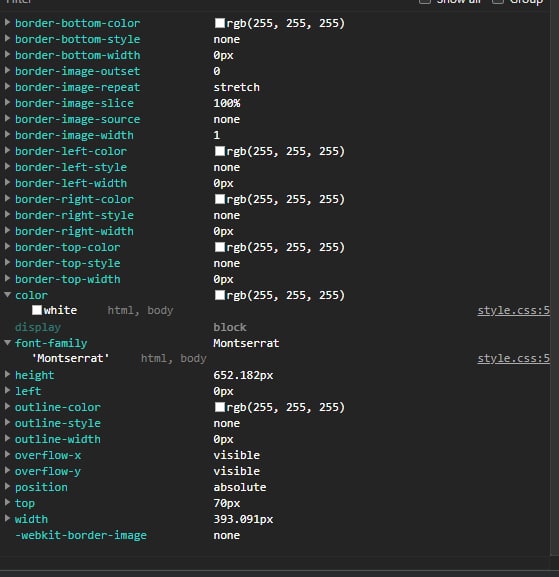Image resolution: width=559 pixels, height=577 pixels.
Task: Click the font-family property name
Action: [51, 343]
